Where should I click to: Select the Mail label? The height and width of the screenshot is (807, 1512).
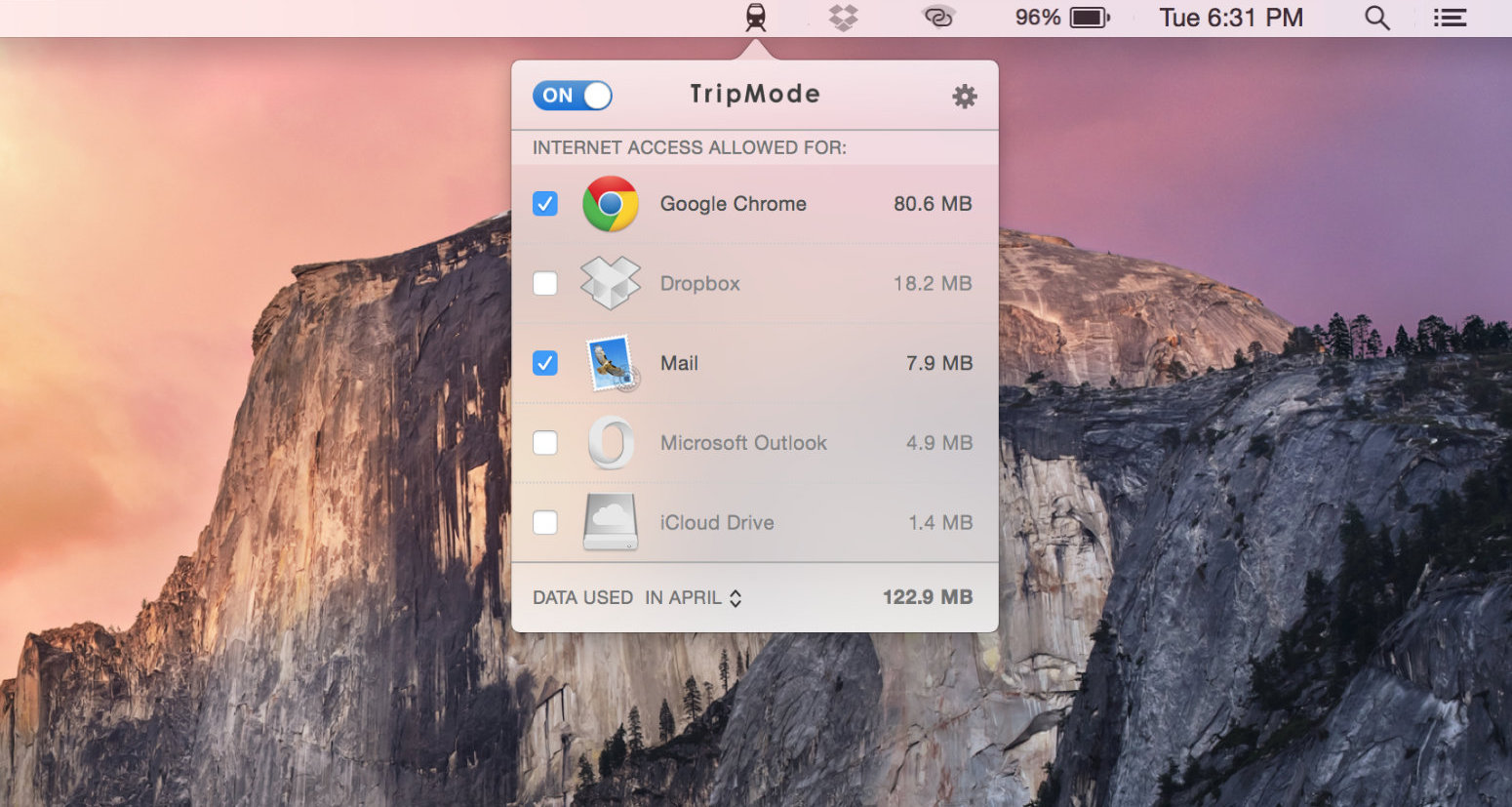(679, 363)
